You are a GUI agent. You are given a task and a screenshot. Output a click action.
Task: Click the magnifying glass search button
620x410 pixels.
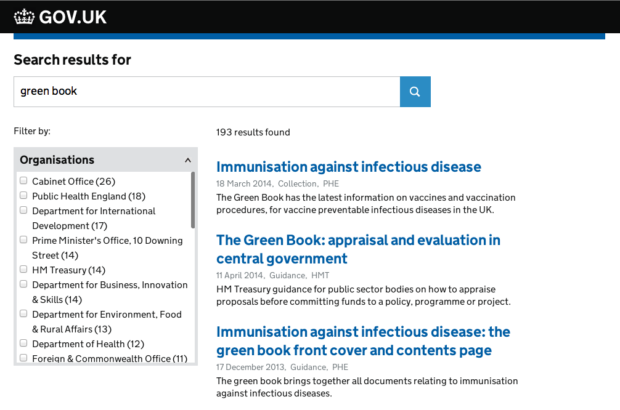(415, 92)
